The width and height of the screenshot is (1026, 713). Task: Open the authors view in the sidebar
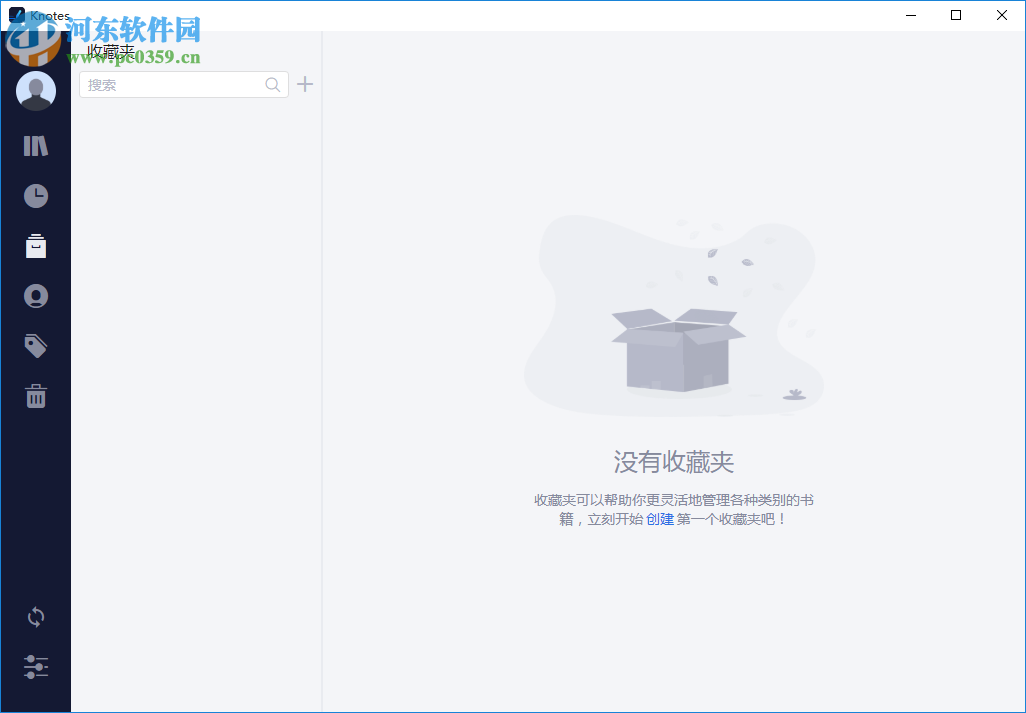point(36,296)
